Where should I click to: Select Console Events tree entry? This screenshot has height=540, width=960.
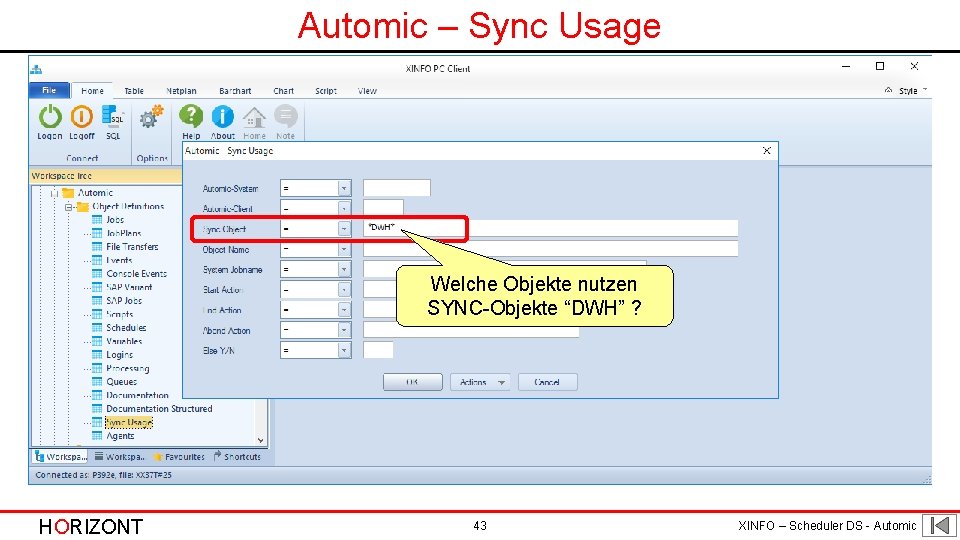pyautogui.click(x=137, y=274)
